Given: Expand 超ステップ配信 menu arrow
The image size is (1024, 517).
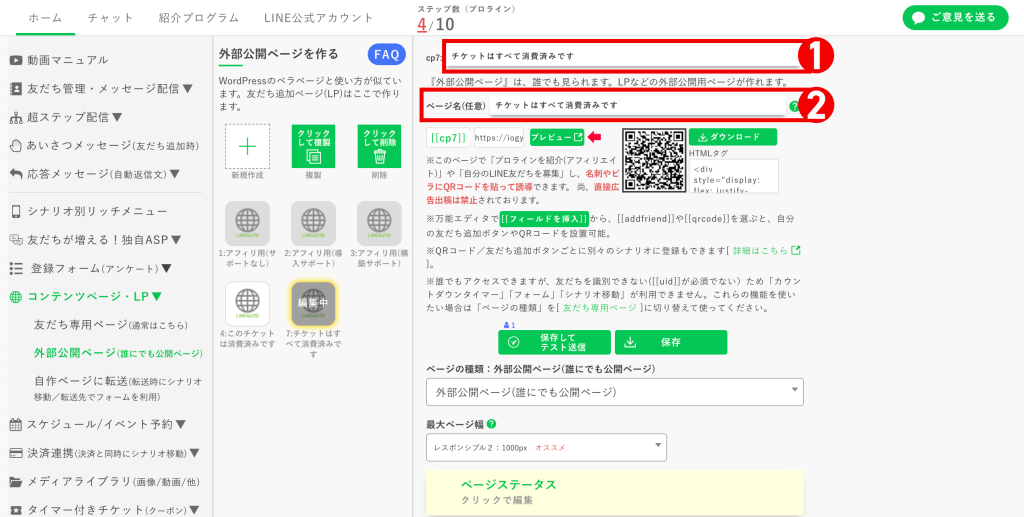Looking at the screenshot, I should pyautogui.click(x=118, y=118).
